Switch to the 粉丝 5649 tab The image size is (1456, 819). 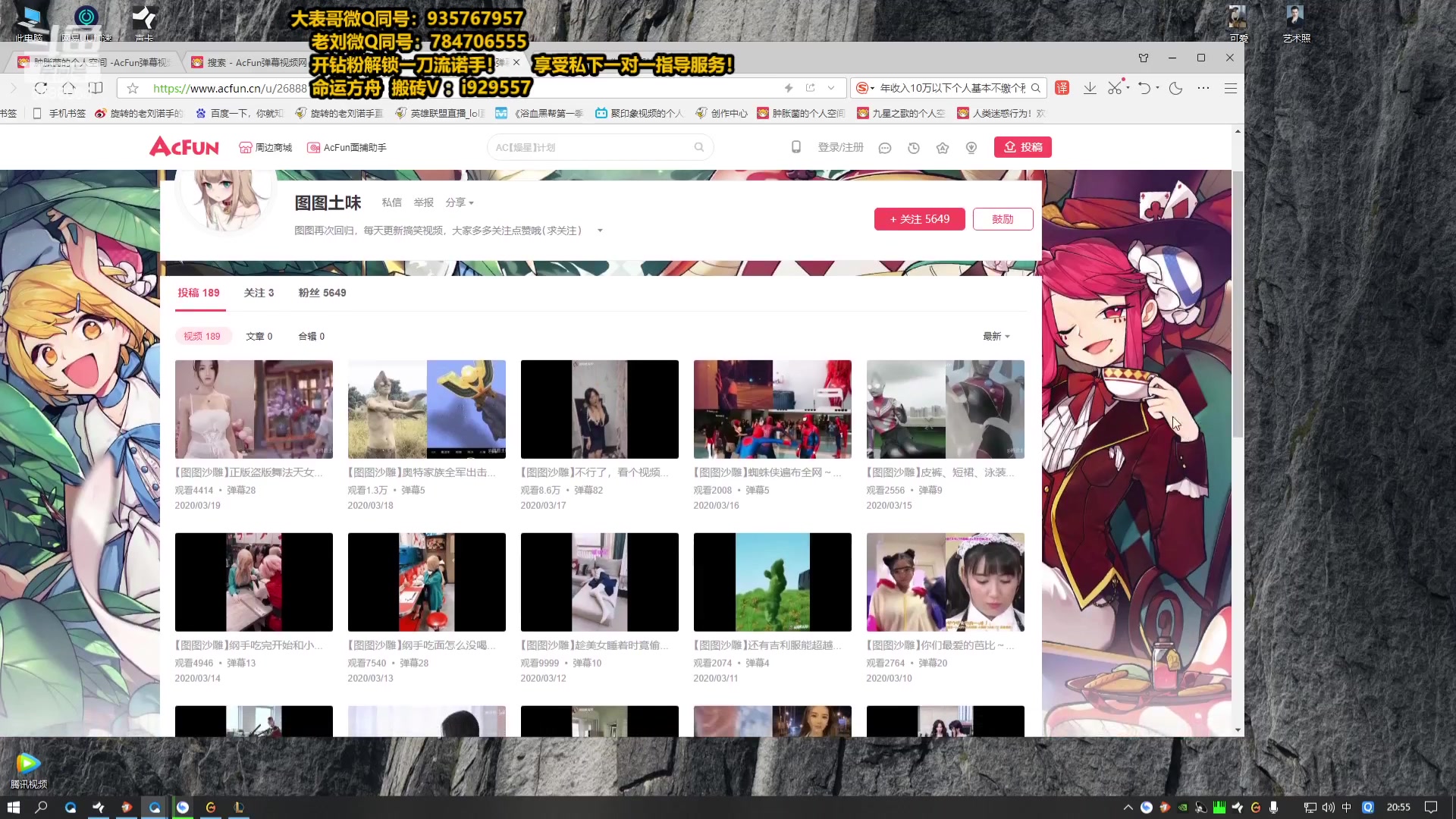(322, 293)
